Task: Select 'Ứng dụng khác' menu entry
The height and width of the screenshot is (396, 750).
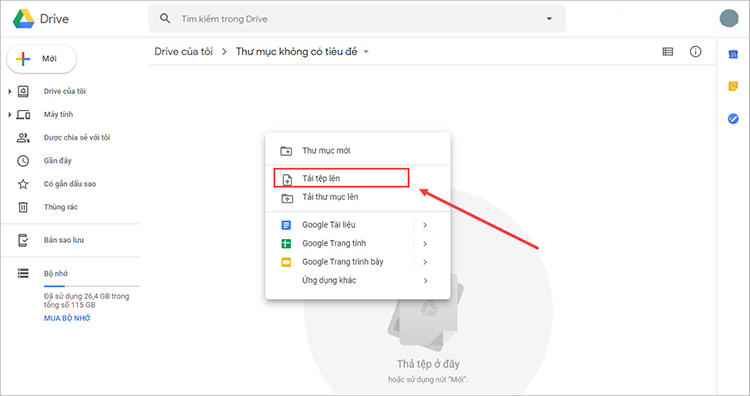Action: (358, 280)
